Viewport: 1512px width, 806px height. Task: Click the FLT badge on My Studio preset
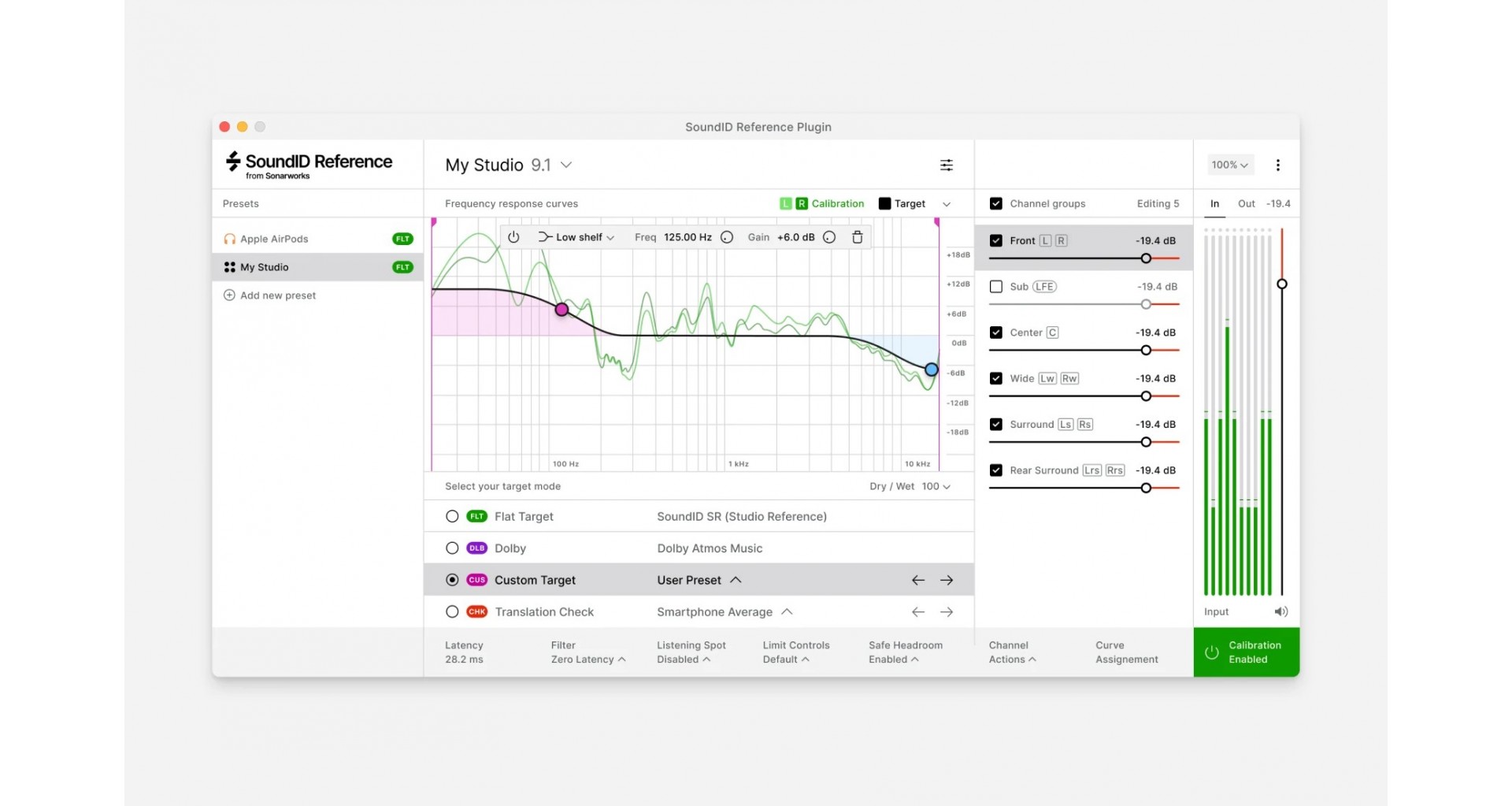pyautogui.click(x=402, y=267)
